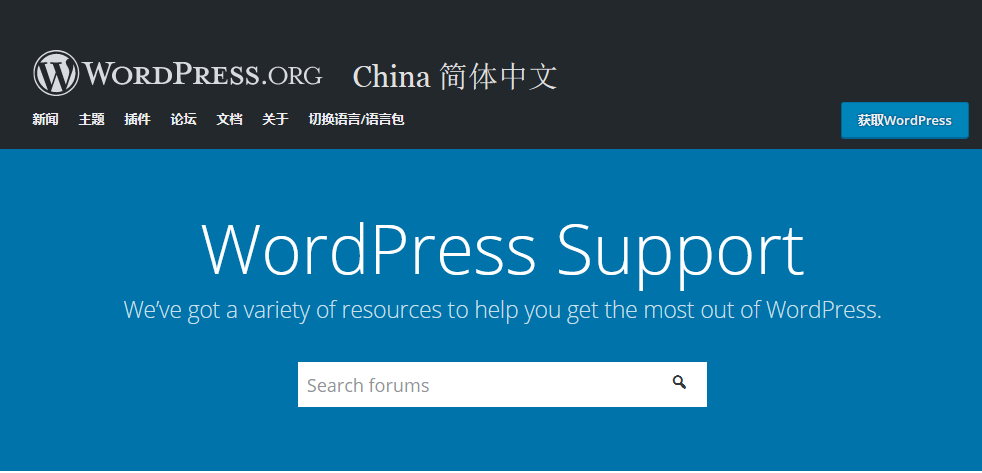Click the 获取WordPress button
Screen dimensions: 982x473
904,120
